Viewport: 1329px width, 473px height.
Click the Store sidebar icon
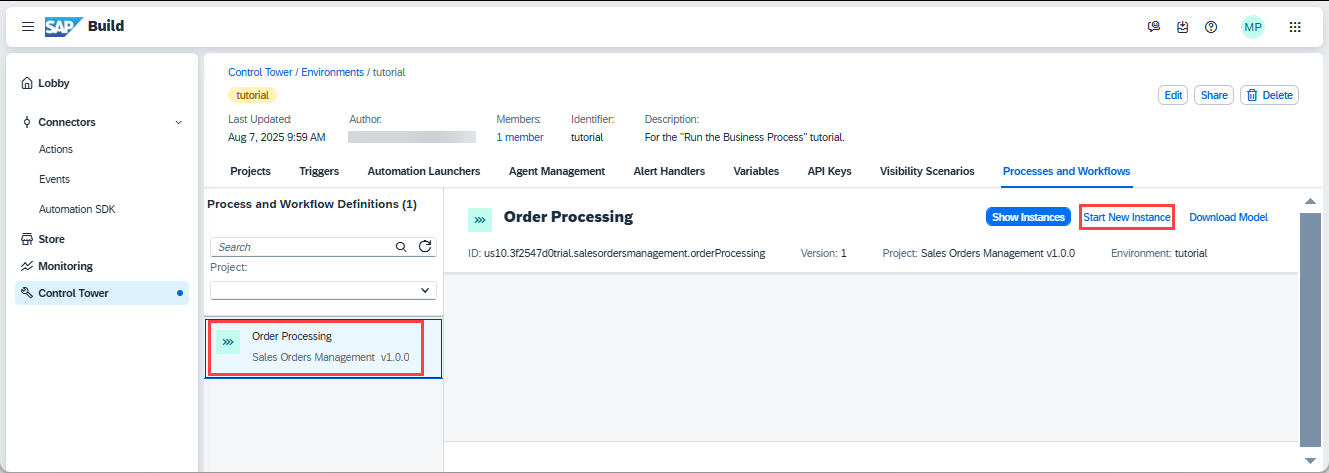click(x=27, y=240)
